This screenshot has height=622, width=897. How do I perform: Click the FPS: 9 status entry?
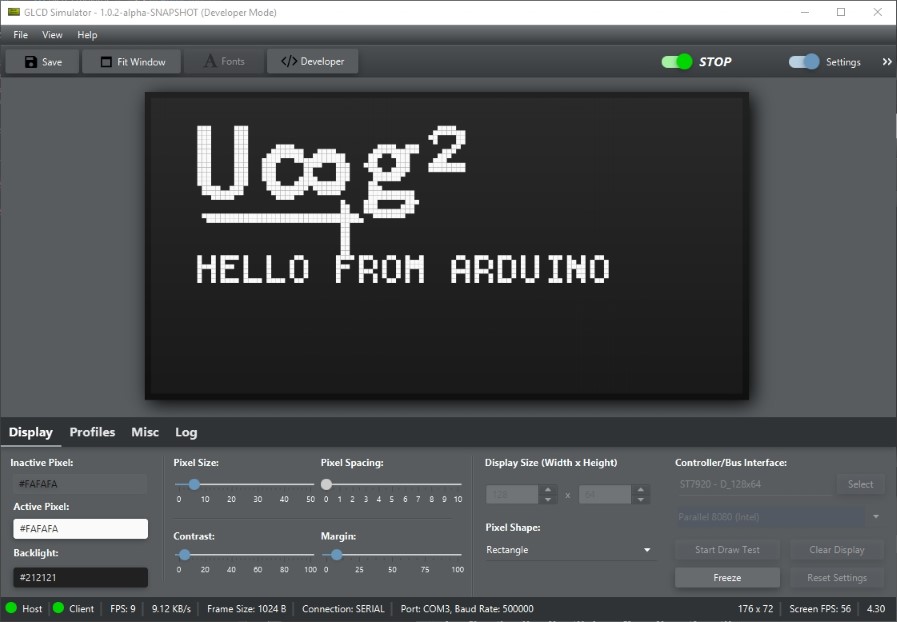[x=122, y=608]
